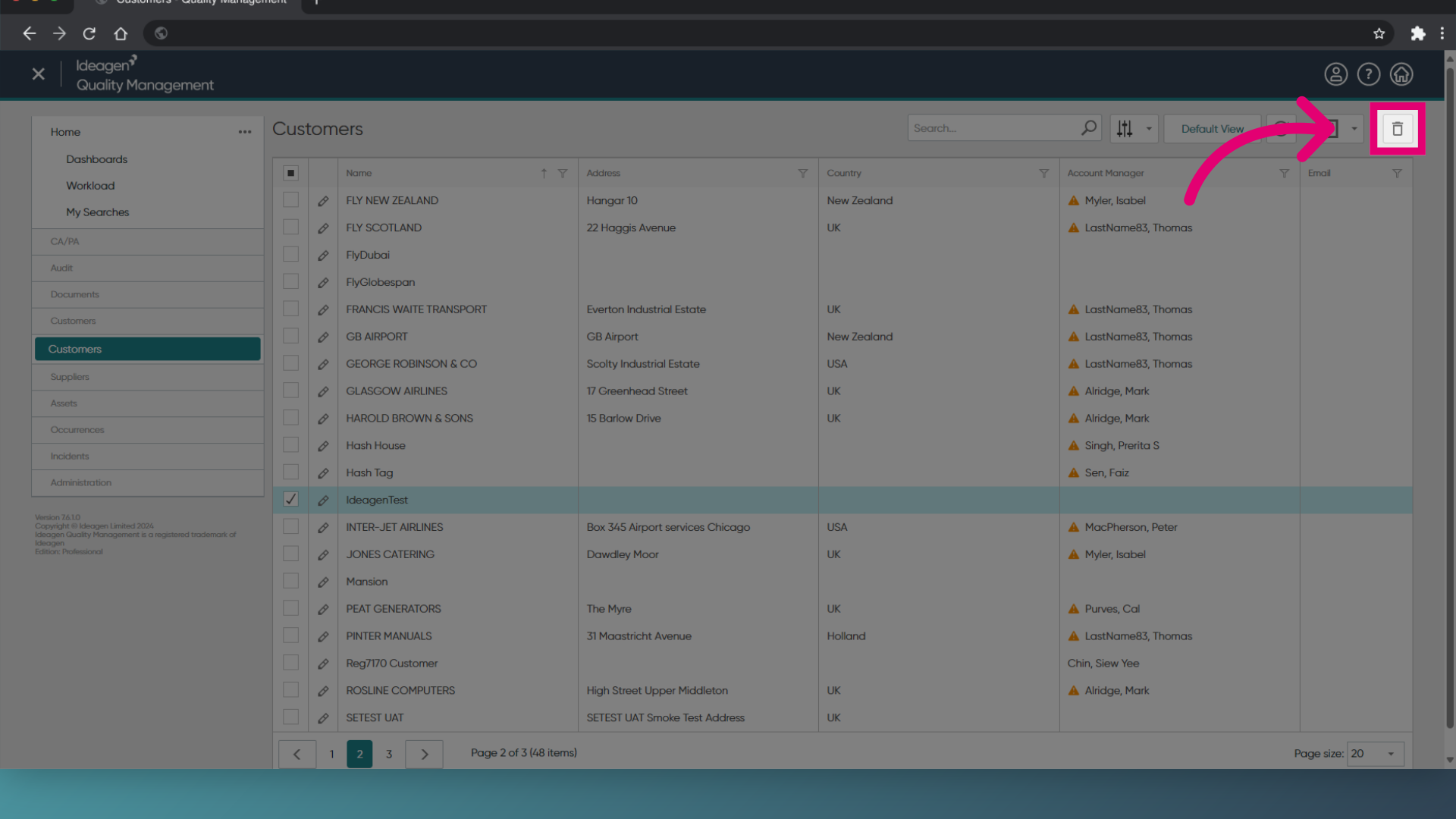Tick the INTER-JET AIRLINES row checkbox
1456x819 pixels.
point(290,526)
